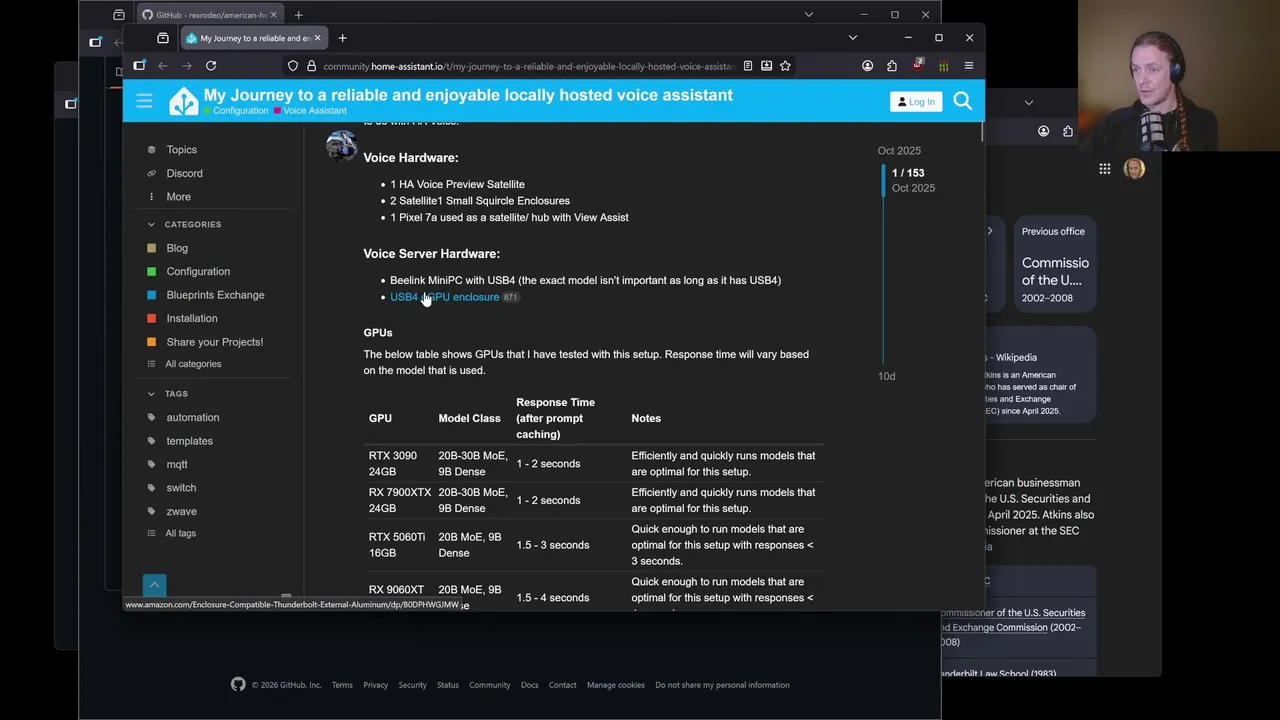Click the Home Assistant logo in header
The image size is (1280, 720).
(x=183, y=101)
